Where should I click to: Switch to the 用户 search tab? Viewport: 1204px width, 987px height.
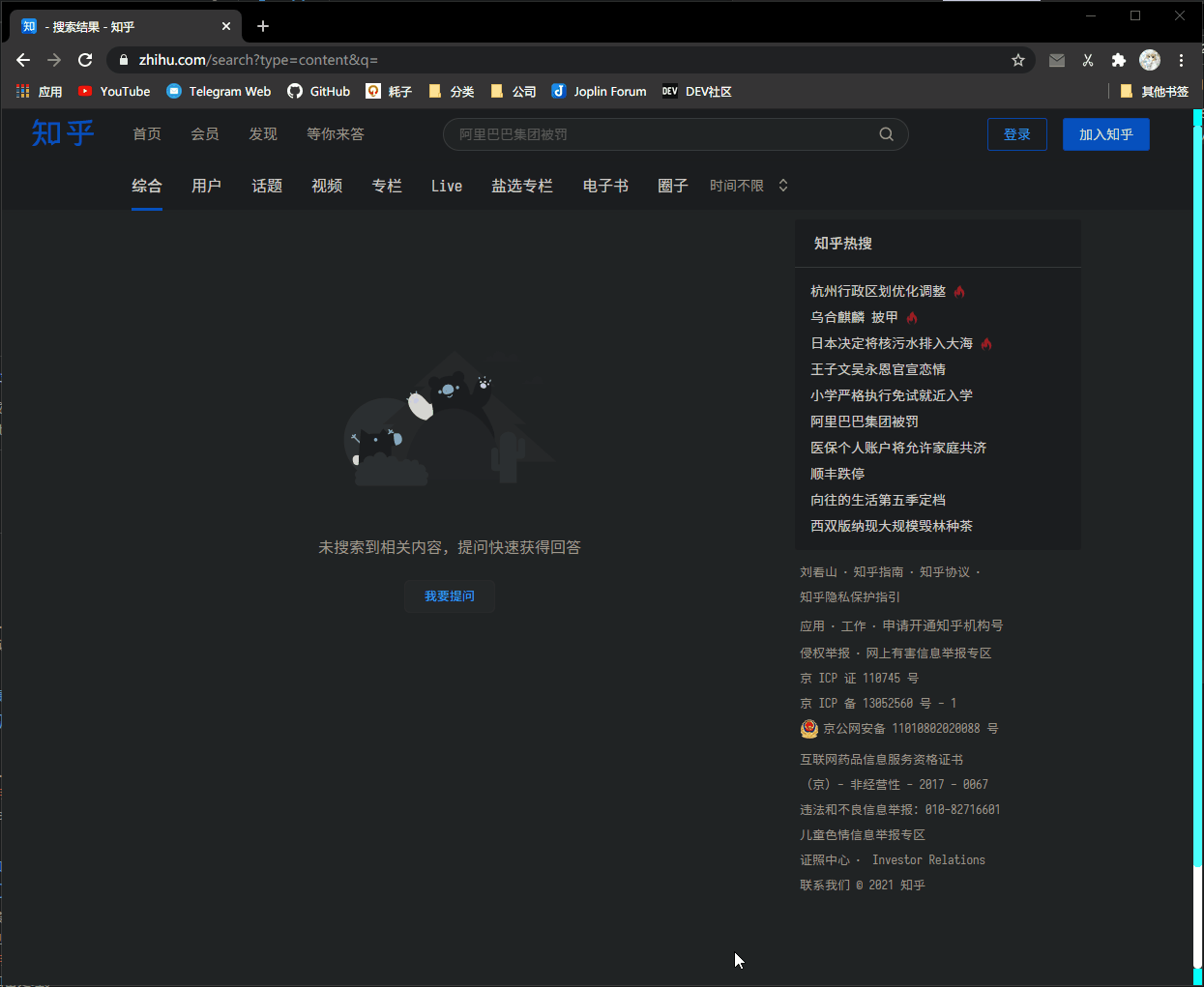click(207, 186)
